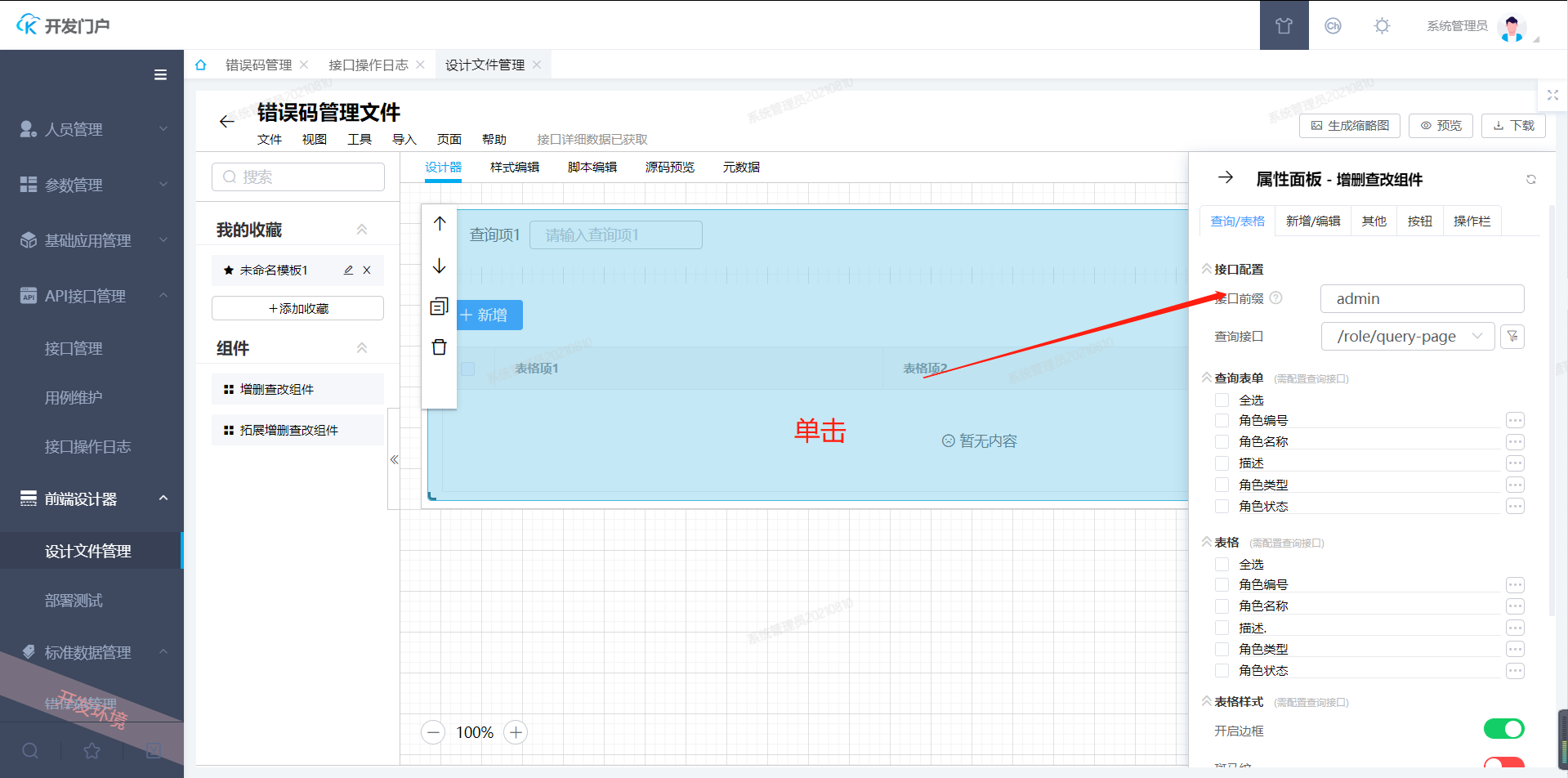Collapse 组件 section
The width and height of the screenshot is (1568, 778).
[x=362, y=348]
